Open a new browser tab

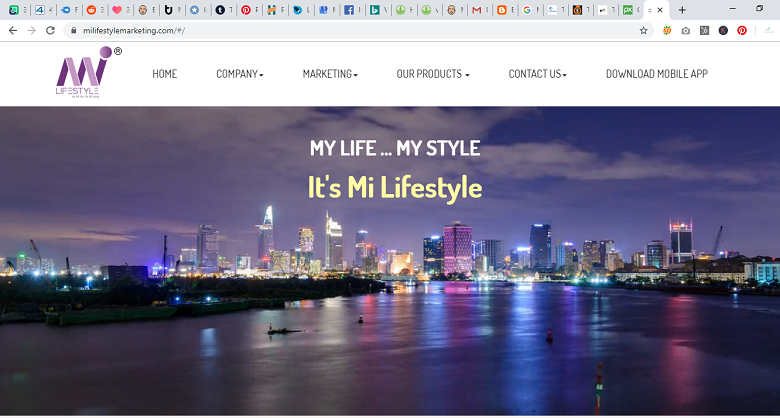(682, 10)
